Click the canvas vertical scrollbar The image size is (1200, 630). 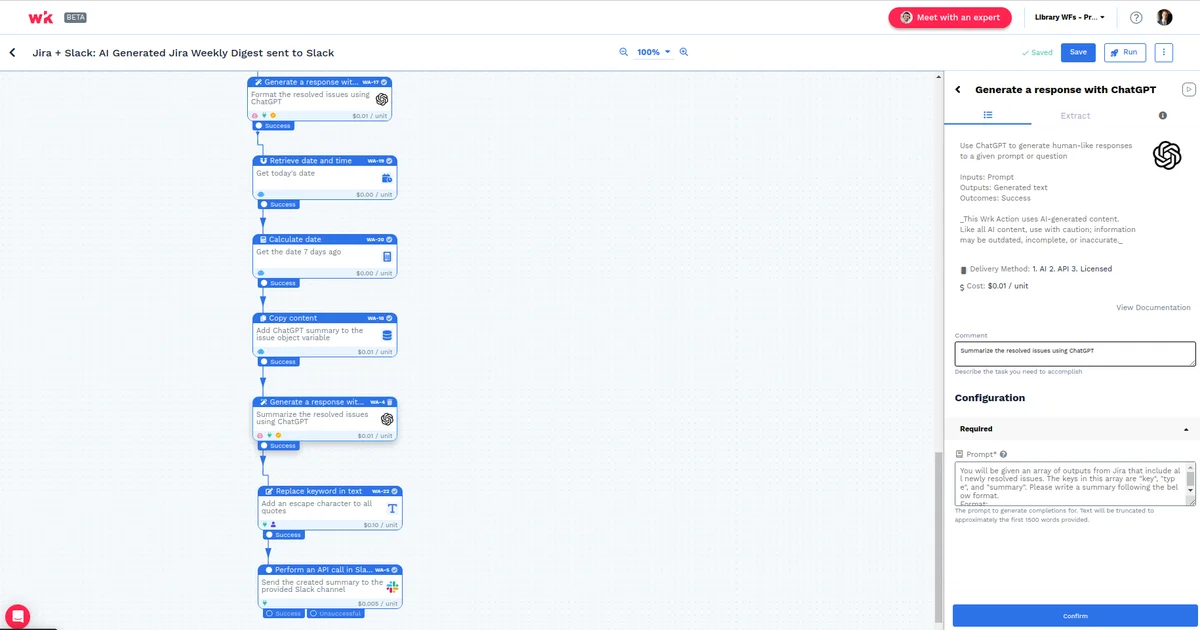tap(938, 535)
